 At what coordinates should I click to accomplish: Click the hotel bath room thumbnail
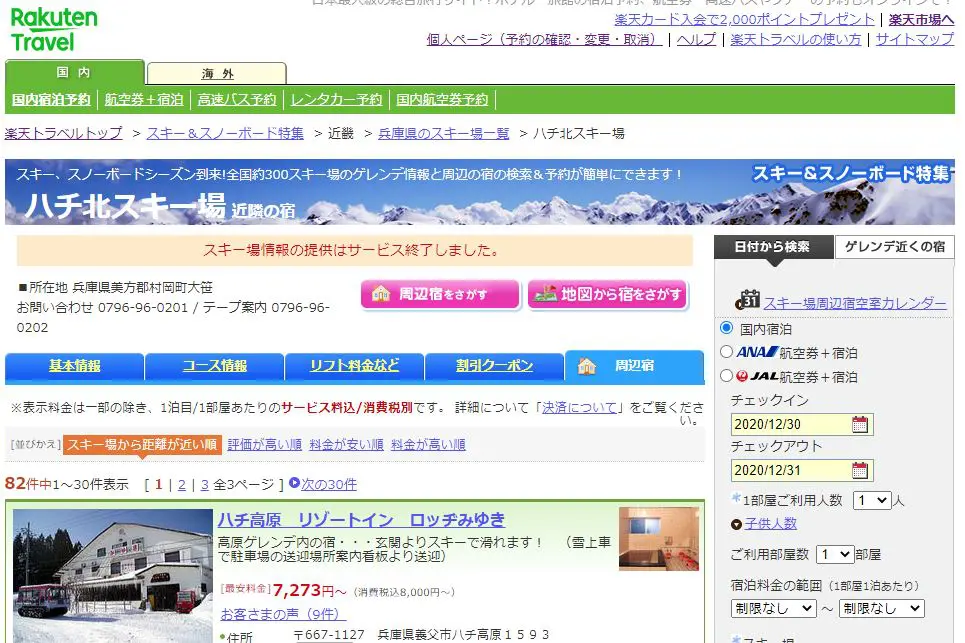pyautogui.click(x=659, y=539)
